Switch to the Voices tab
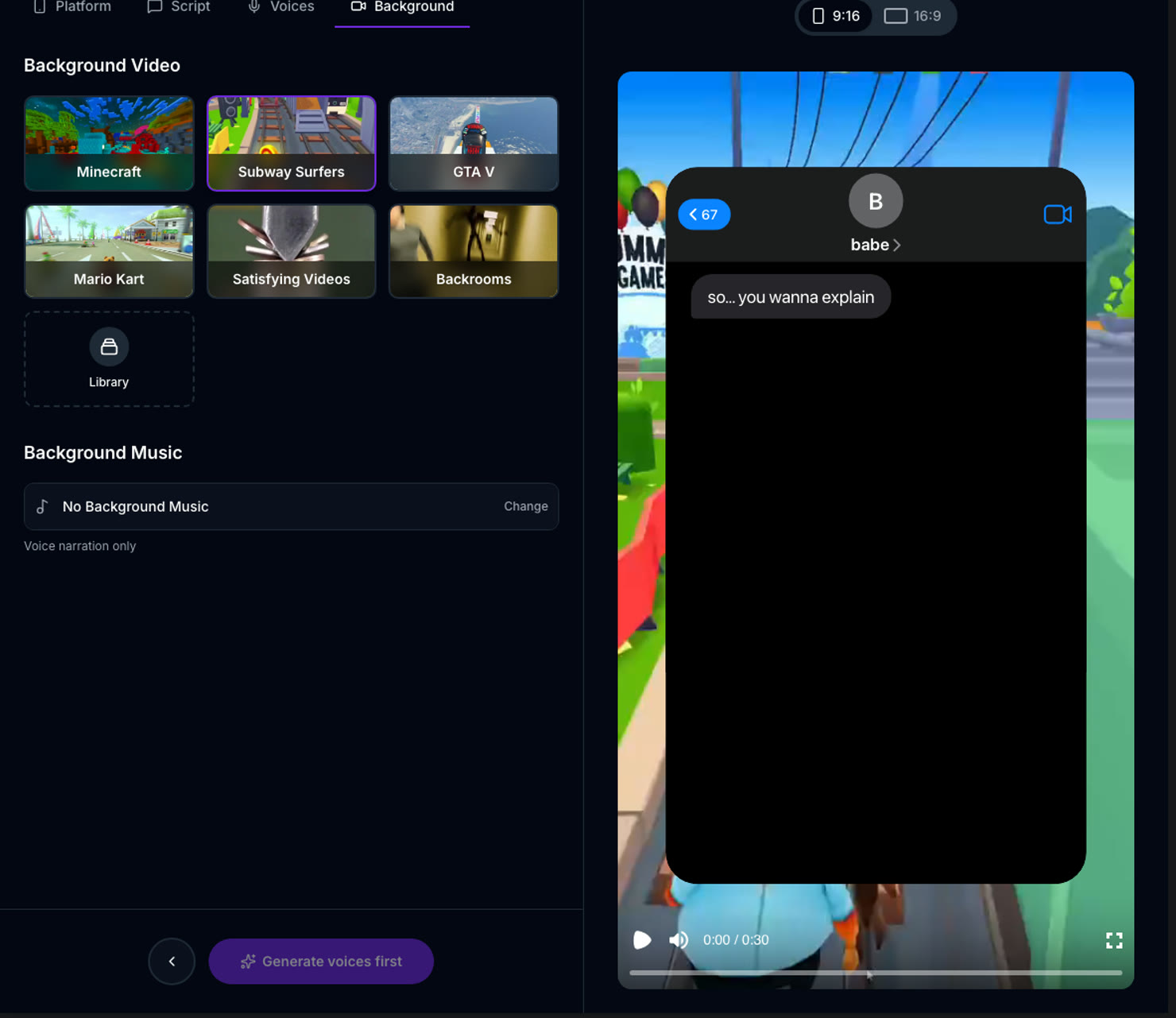 point(281,7)
